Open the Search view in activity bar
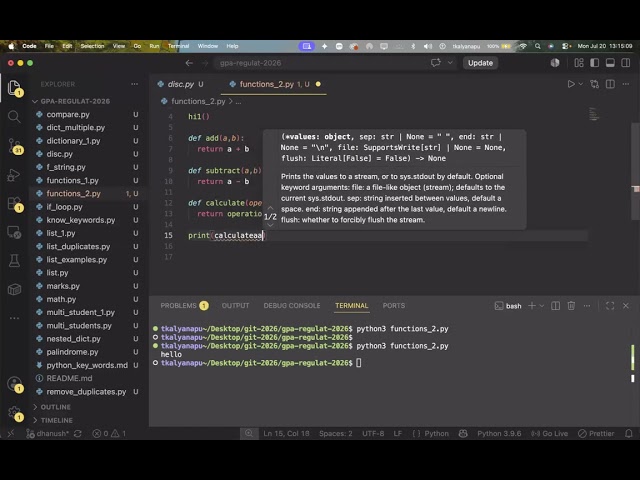 pos(14,117)
